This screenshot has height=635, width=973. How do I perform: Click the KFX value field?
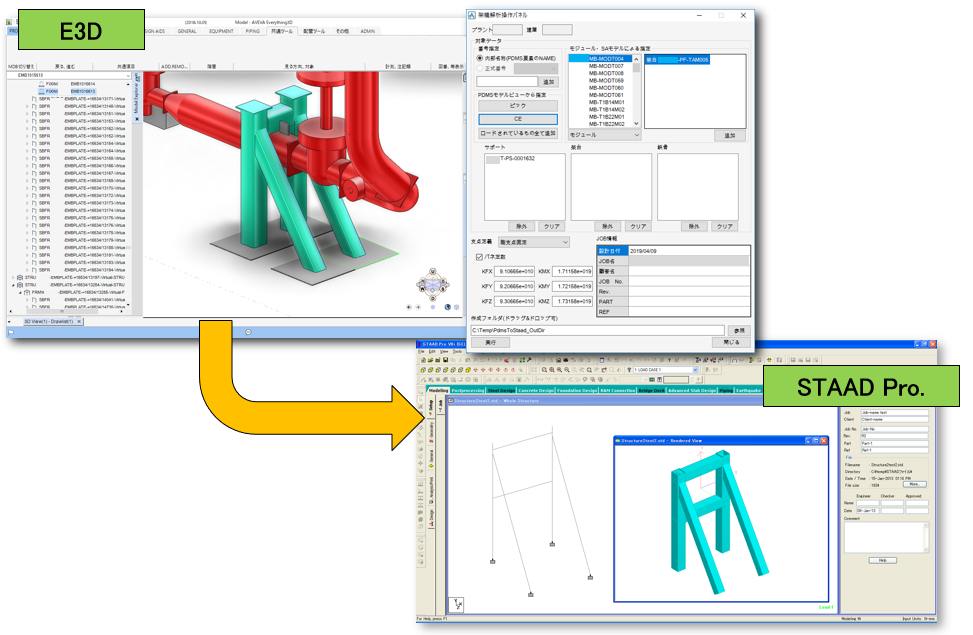(516, 271)
